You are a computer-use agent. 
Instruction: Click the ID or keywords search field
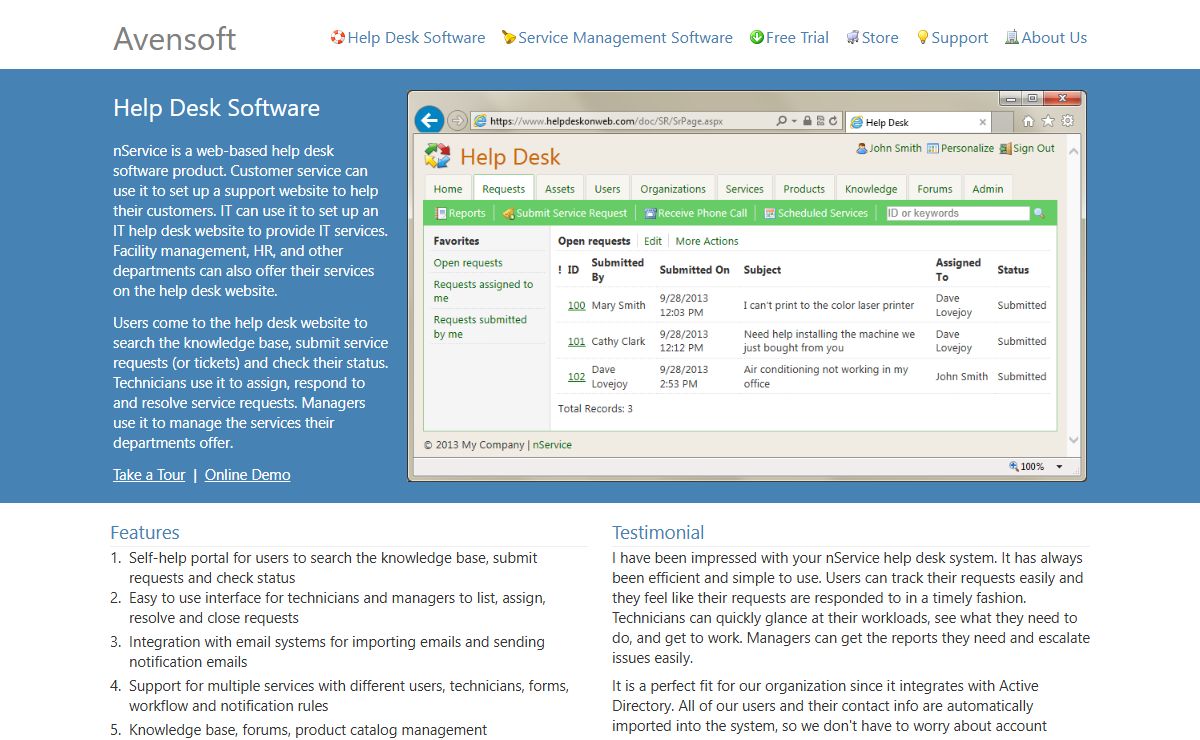[x=958, y=213]
